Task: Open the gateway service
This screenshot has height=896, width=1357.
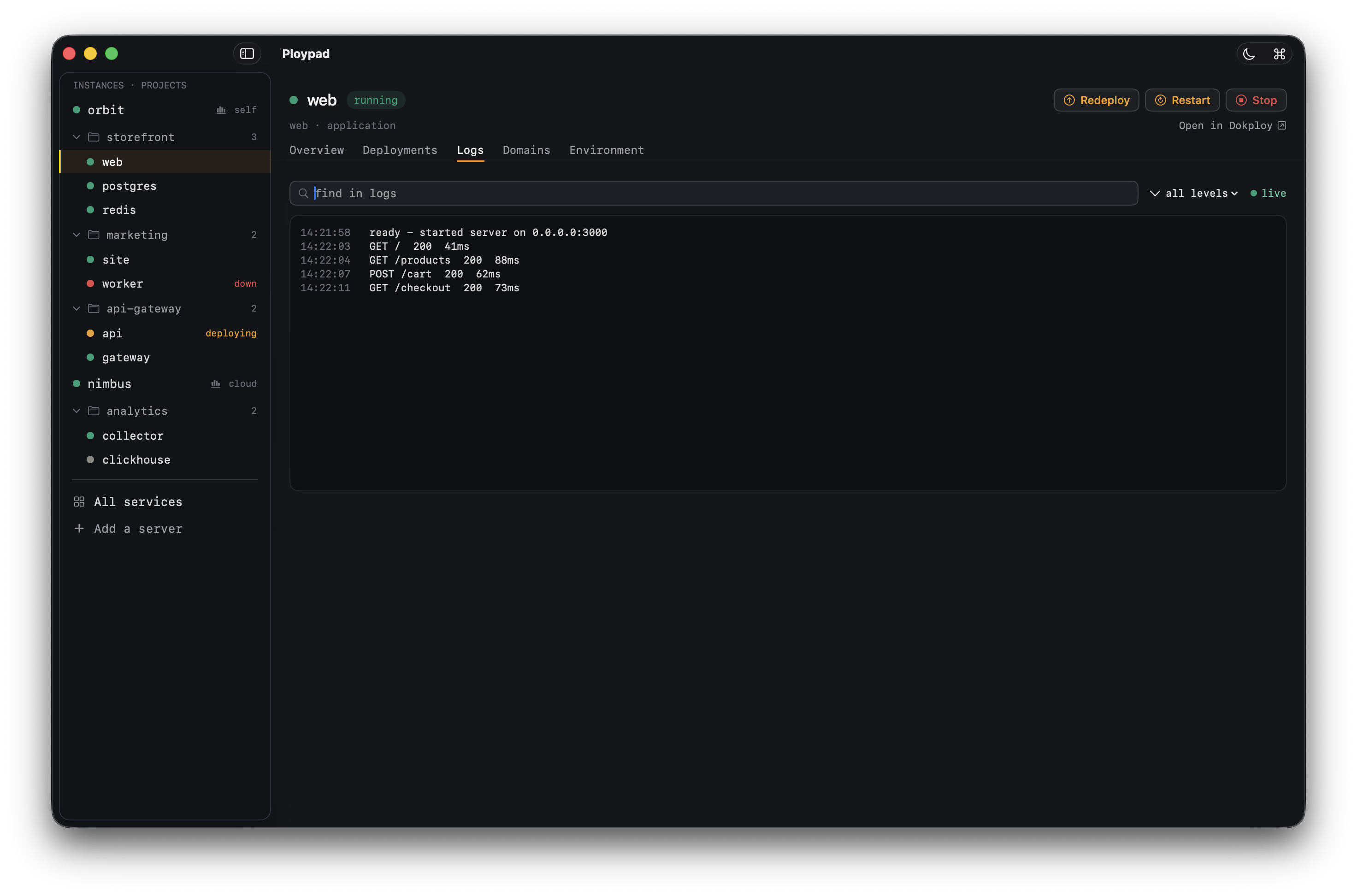Action: [165, 357]
